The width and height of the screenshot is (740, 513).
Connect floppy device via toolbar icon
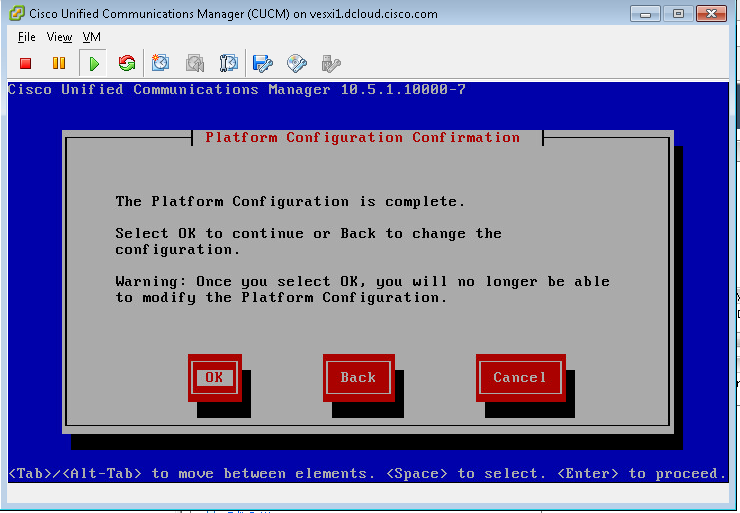click(262, 63)
